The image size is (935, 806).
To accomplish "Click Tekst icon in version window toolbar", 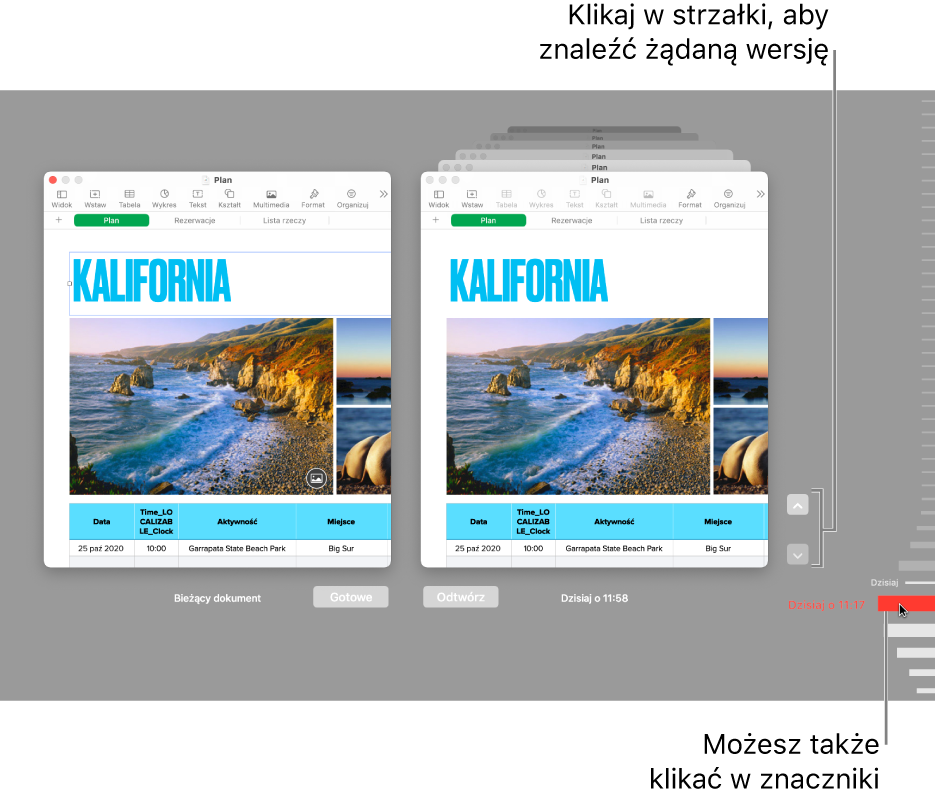I will 574,199.
